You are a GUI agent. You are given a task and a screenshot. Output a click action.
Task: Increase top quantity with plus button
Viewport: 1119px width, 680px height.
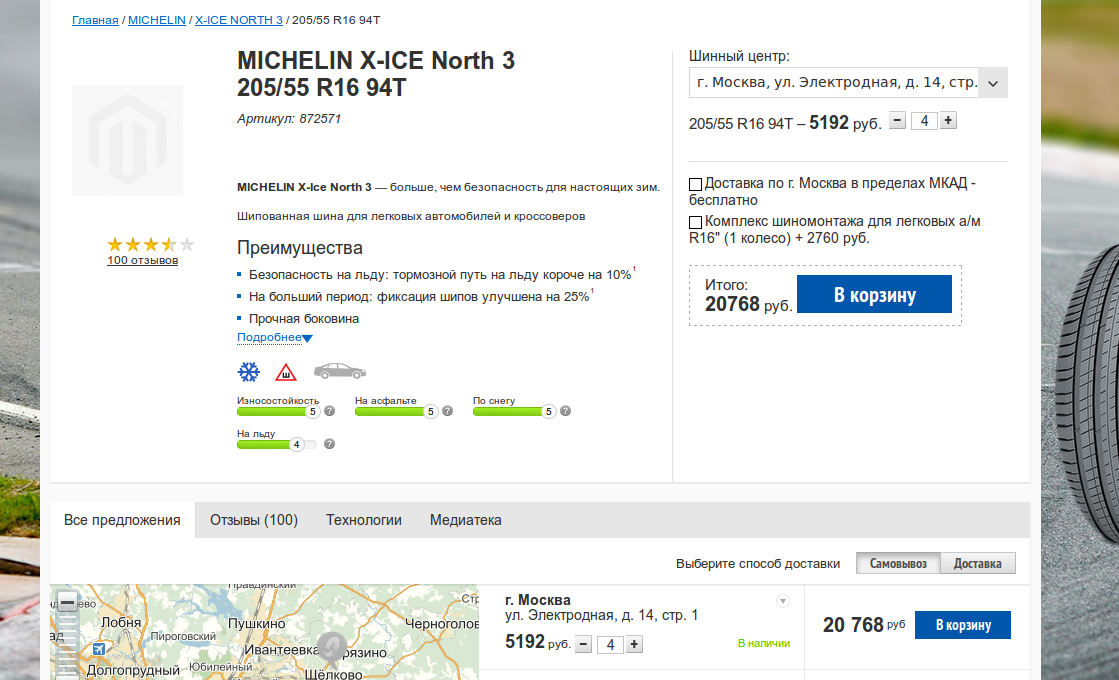point(948,121)
